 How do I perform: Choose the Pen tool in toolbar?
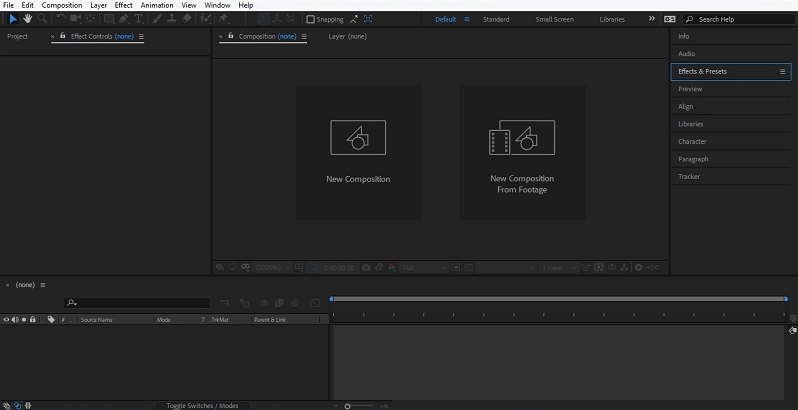coord(124,18)
